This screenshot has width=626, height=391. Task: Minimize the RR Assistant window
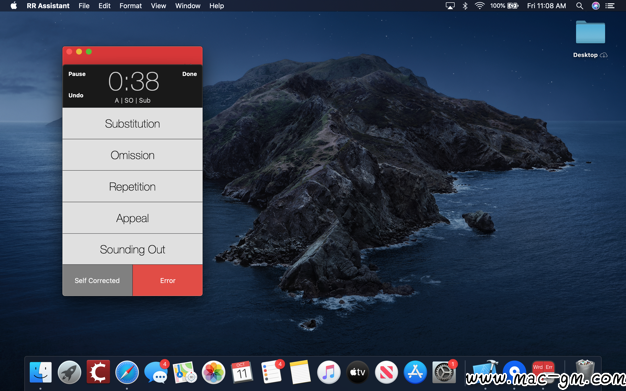(79, 52)
